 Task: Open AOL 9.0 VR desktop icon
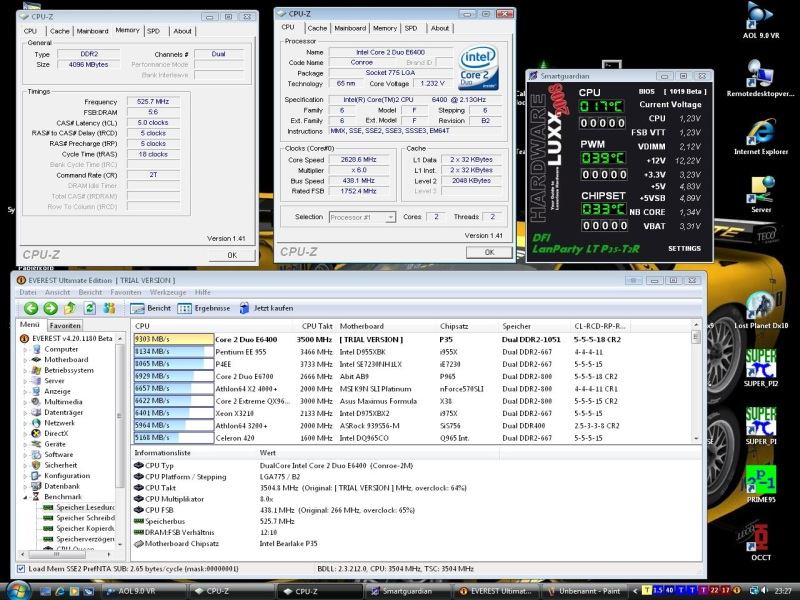(761, 20)
